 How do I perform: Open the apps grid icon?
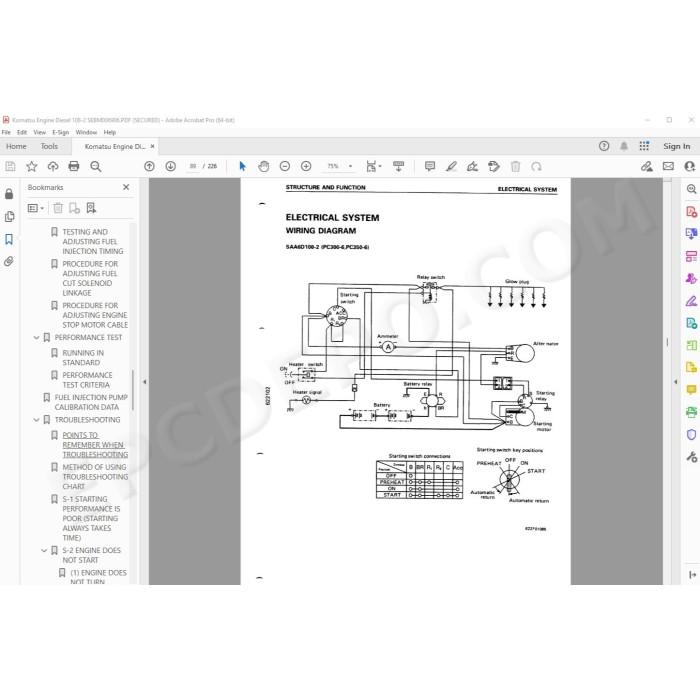pyautogui.click(x=644, y=146)
